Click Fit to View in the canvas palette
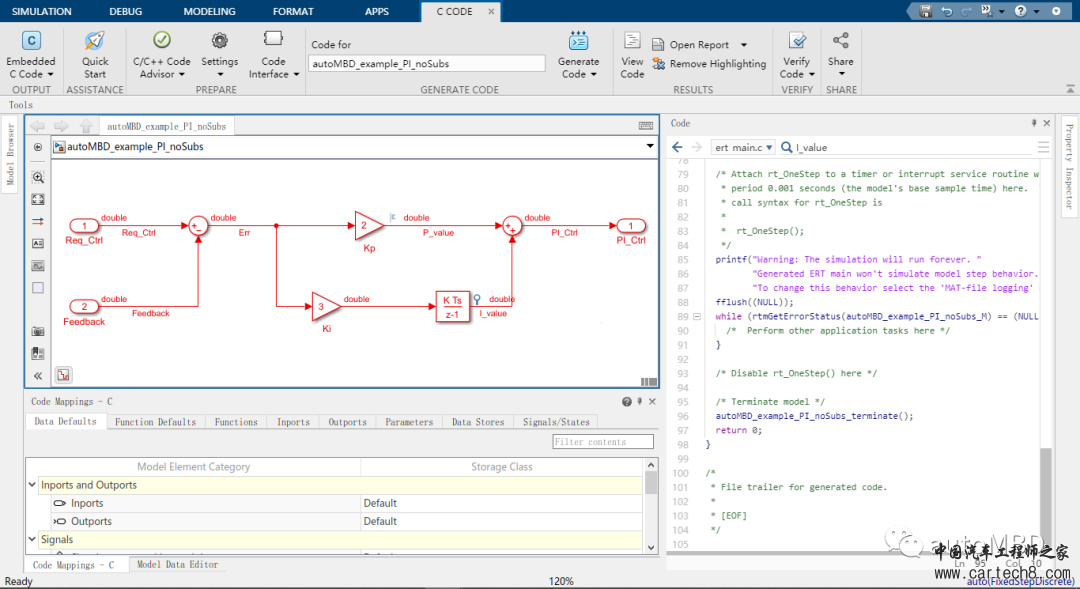This screenshot has height=589, width=1080. click(x=38, y=199)
